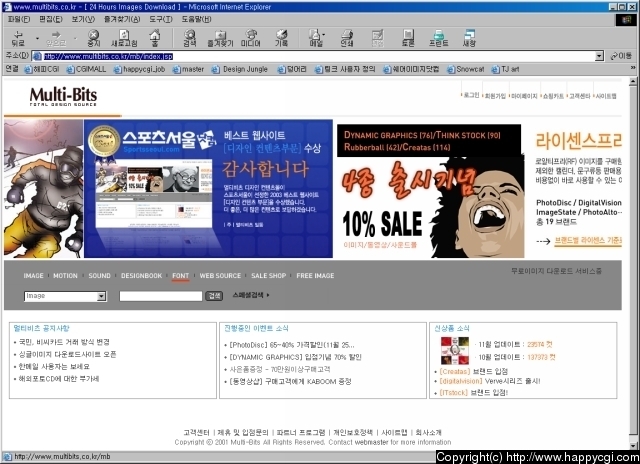
Task: Open the Edit menu
Action: [x=51, y=19]
